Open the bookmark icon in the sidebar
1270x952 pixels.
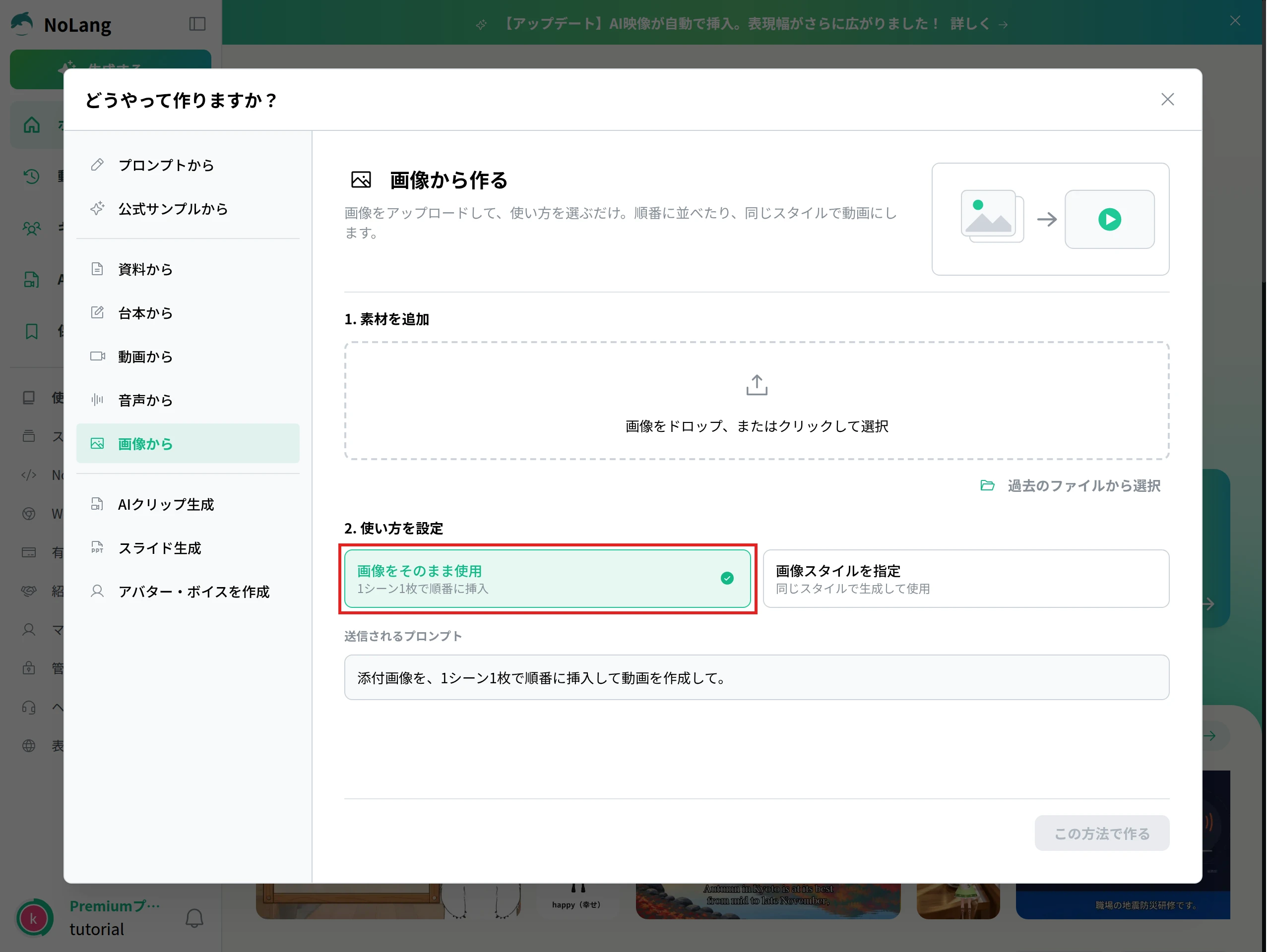32,331
